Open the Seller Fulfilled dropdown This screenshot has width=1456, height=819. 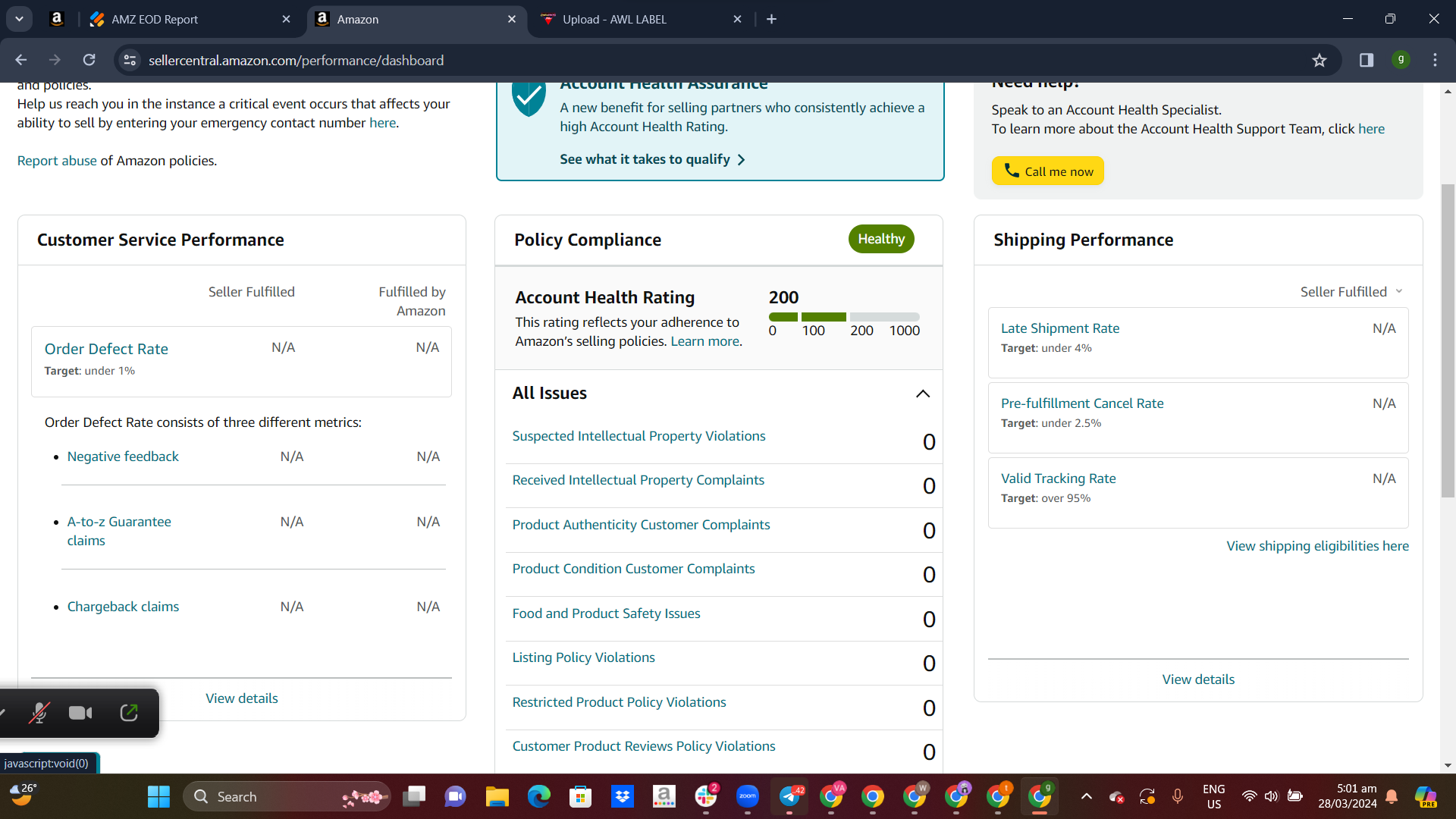click(1351, 292)
